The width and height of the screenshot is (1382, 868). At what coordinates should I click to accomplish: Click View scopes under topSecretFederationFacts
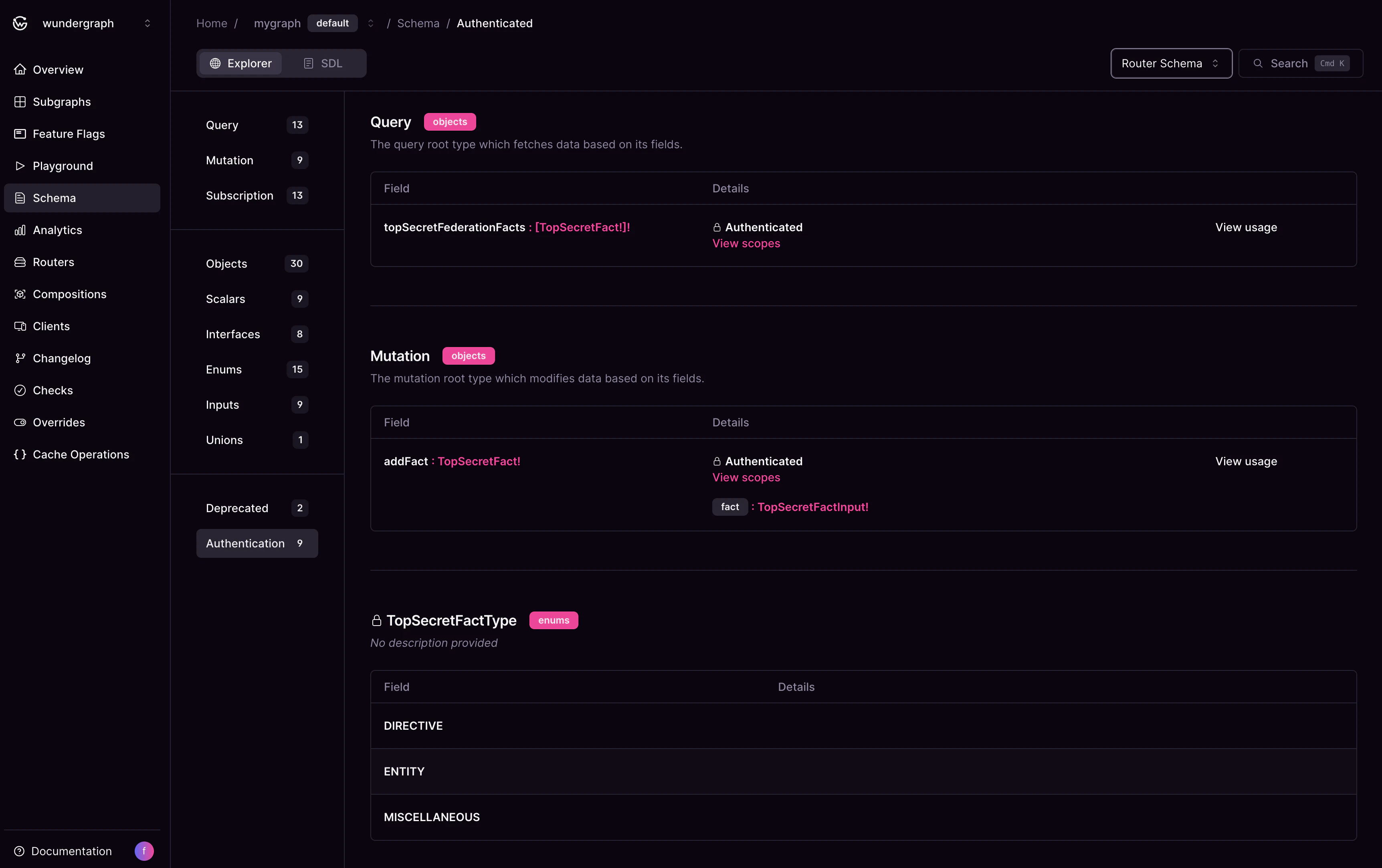point(746,243)
